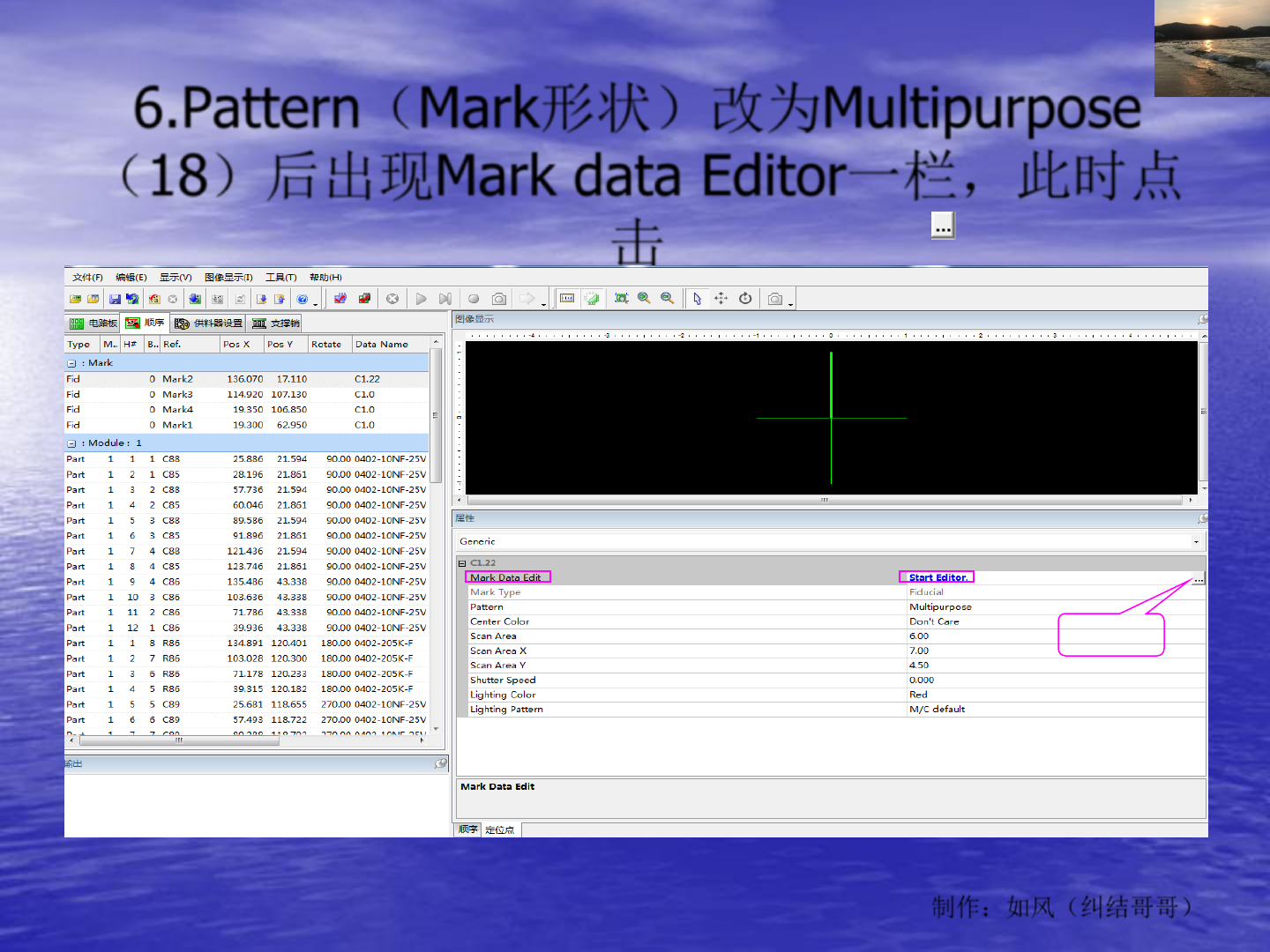
Task: Click the Save disk icon in toolbar
Action: click(x=115, y=299)
